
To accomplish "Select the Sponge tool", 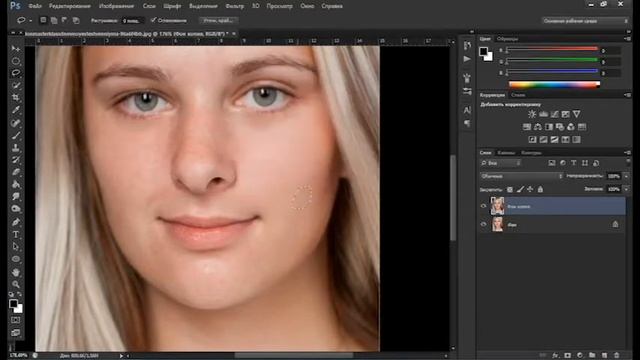I will [x=16, y=209].
